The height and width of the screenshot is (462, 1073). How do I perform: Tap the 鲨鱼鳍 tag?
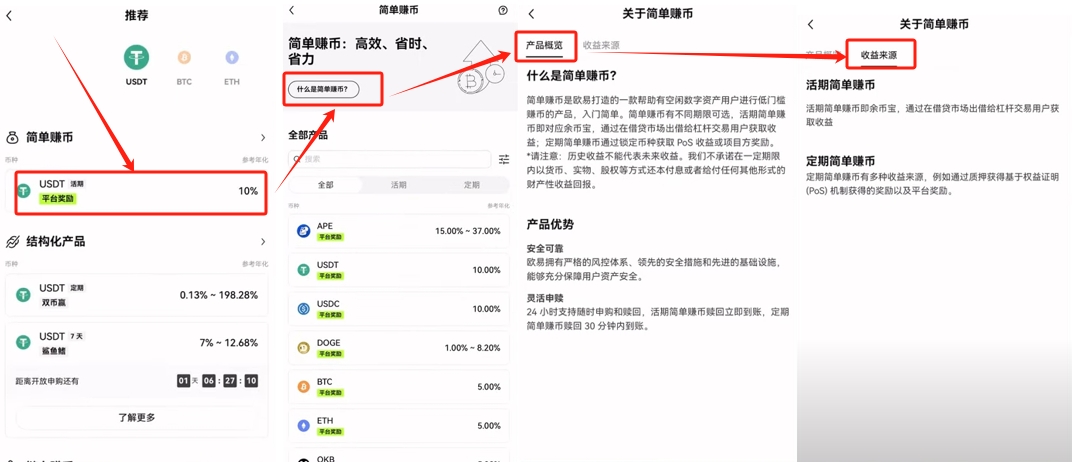click(x=54, y=350)
